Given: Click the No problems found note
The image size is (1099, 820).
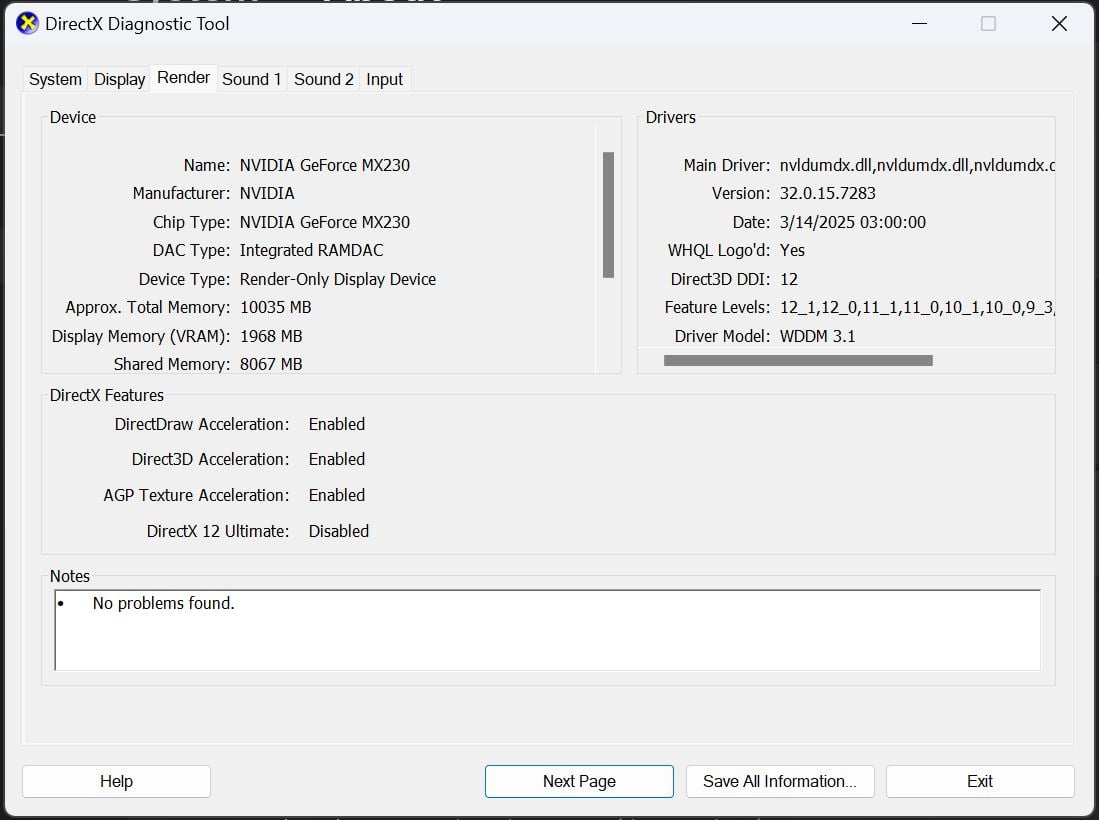Looking at the screenshot, I should pyautogui.click(x=163, y=603).
